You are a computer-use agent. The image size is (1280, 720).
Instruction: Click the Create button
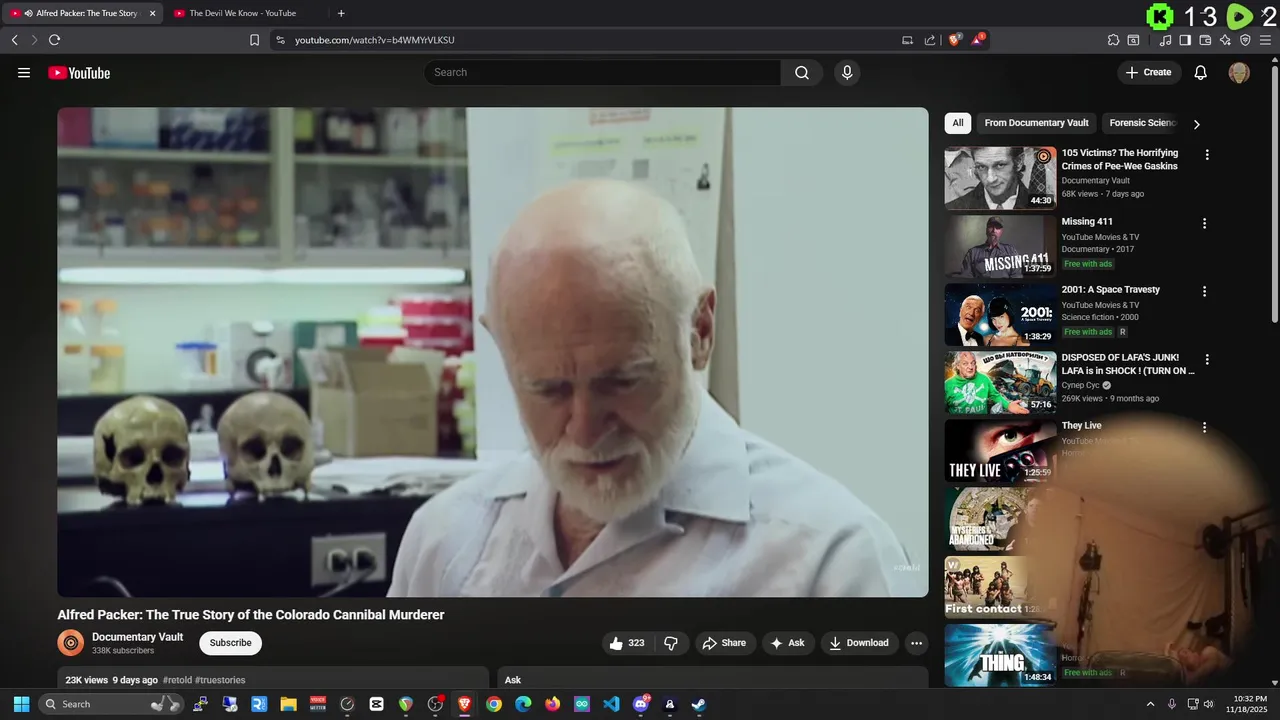point(1148,72)
